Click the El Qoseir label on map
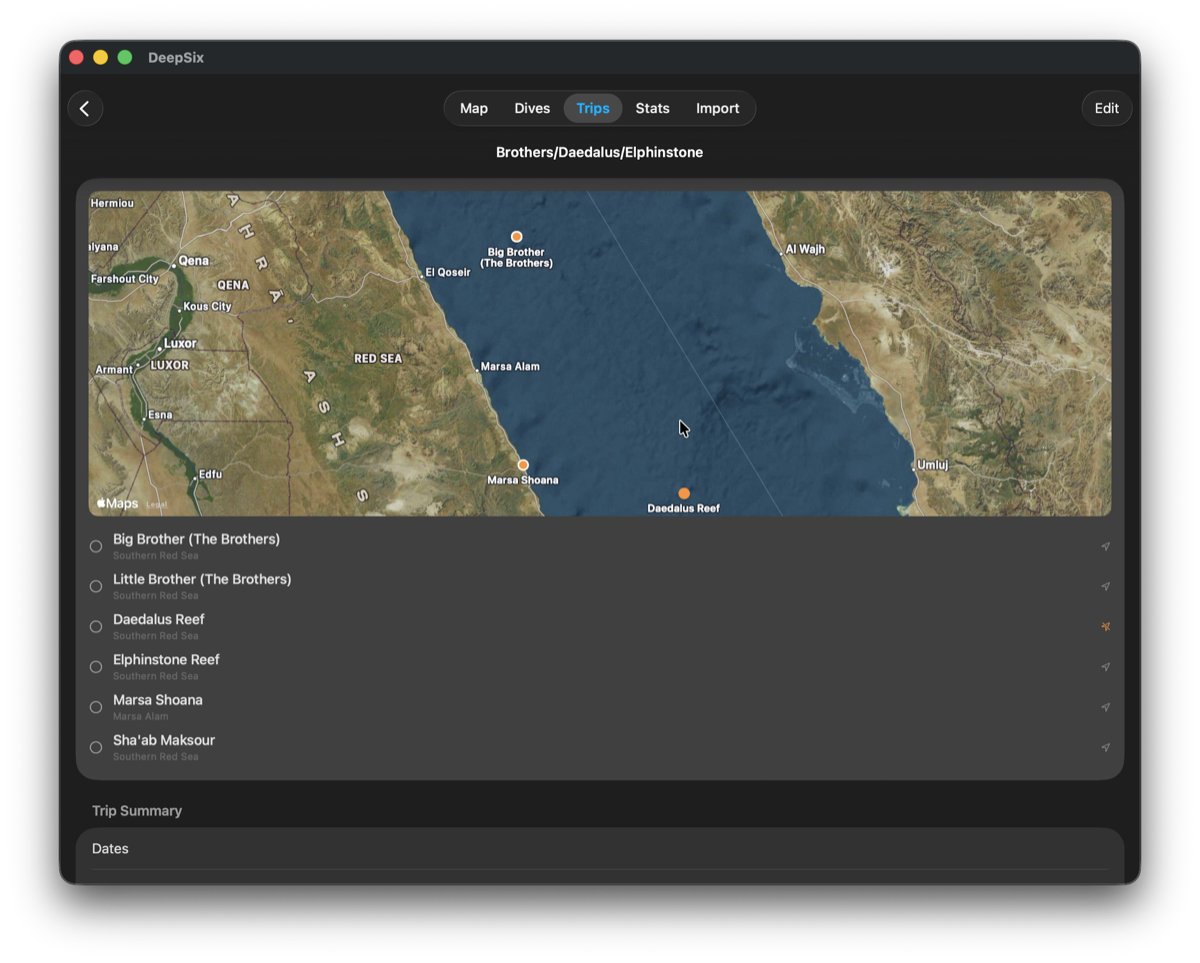This screenshot has width=1200, height=963. point(448,272)
